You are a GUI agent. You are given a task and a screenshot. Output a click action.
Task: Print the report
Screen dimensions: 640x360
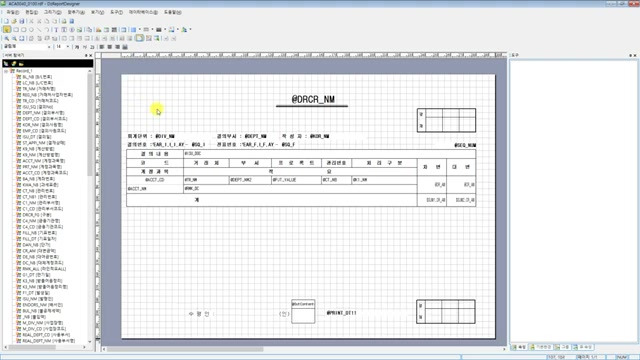(64, 21)
